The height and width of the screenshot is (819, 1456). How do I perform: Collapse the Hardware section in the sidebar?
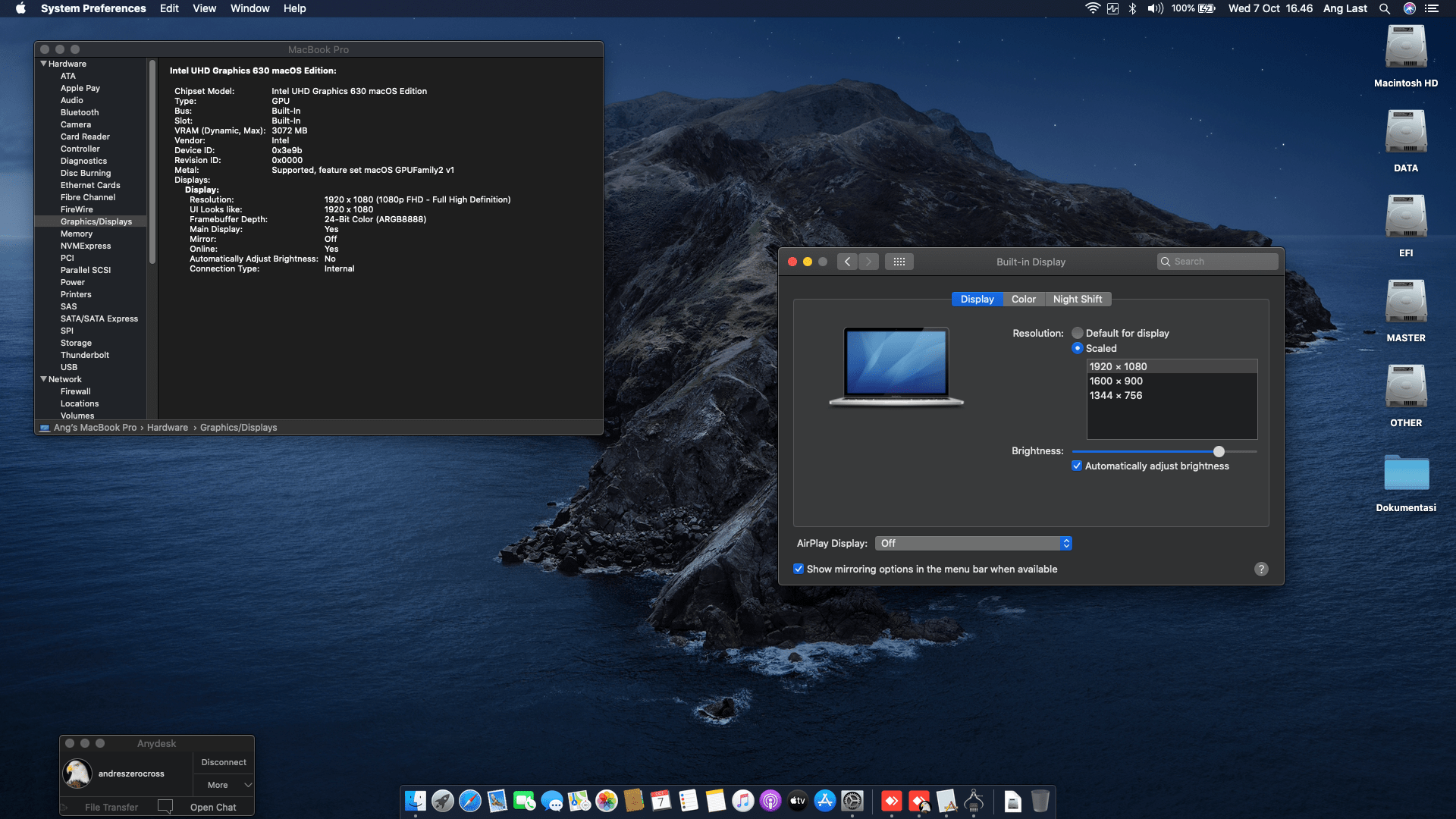44,64
